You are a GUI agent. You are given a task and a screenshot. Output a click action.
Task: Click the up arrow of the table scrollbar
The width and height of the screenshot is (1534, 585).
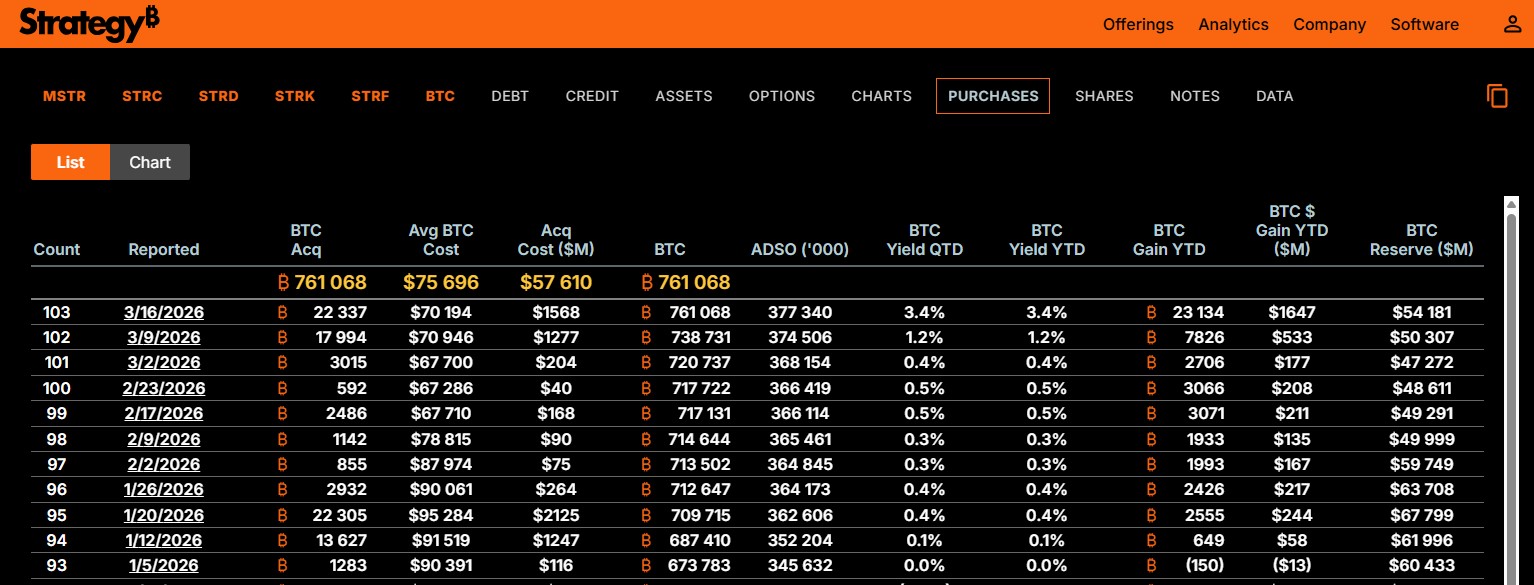click(1510, 204)
